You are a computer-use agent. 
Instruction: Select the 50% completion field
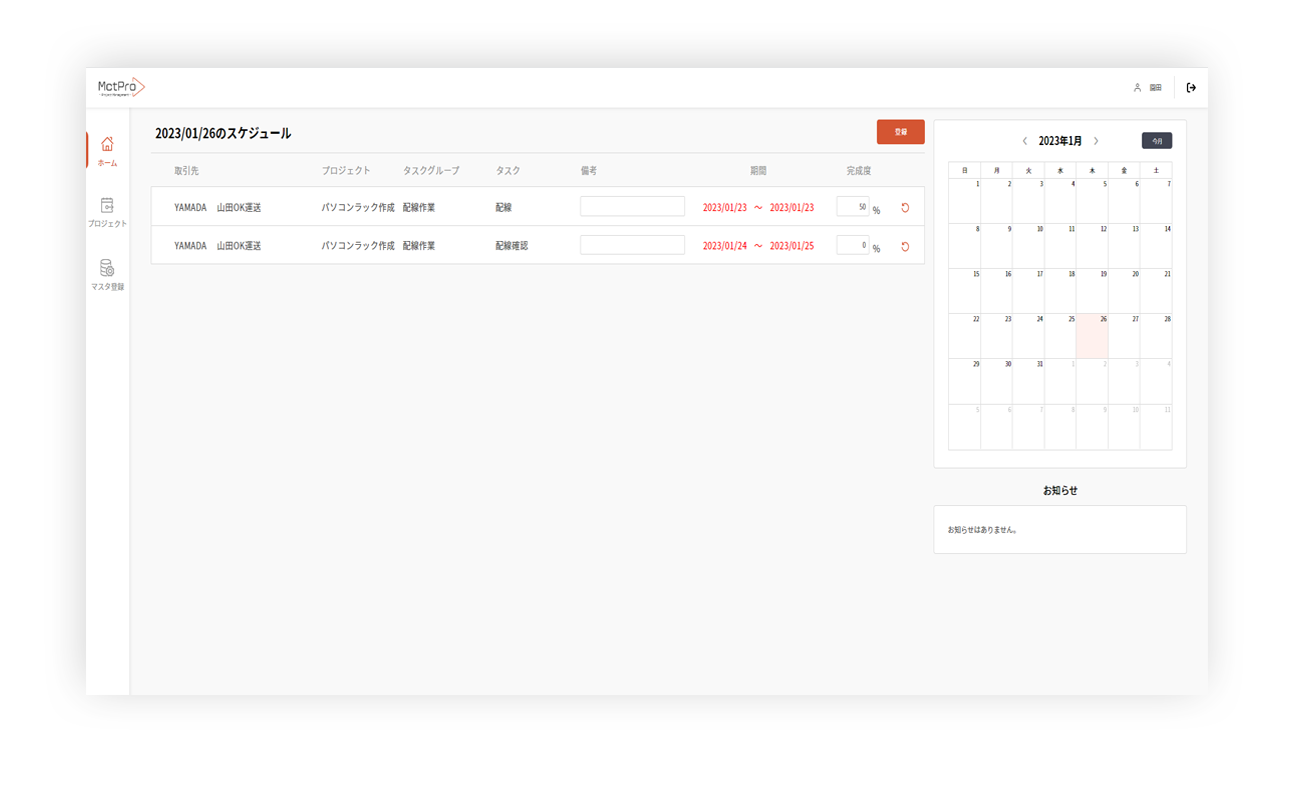852,207
